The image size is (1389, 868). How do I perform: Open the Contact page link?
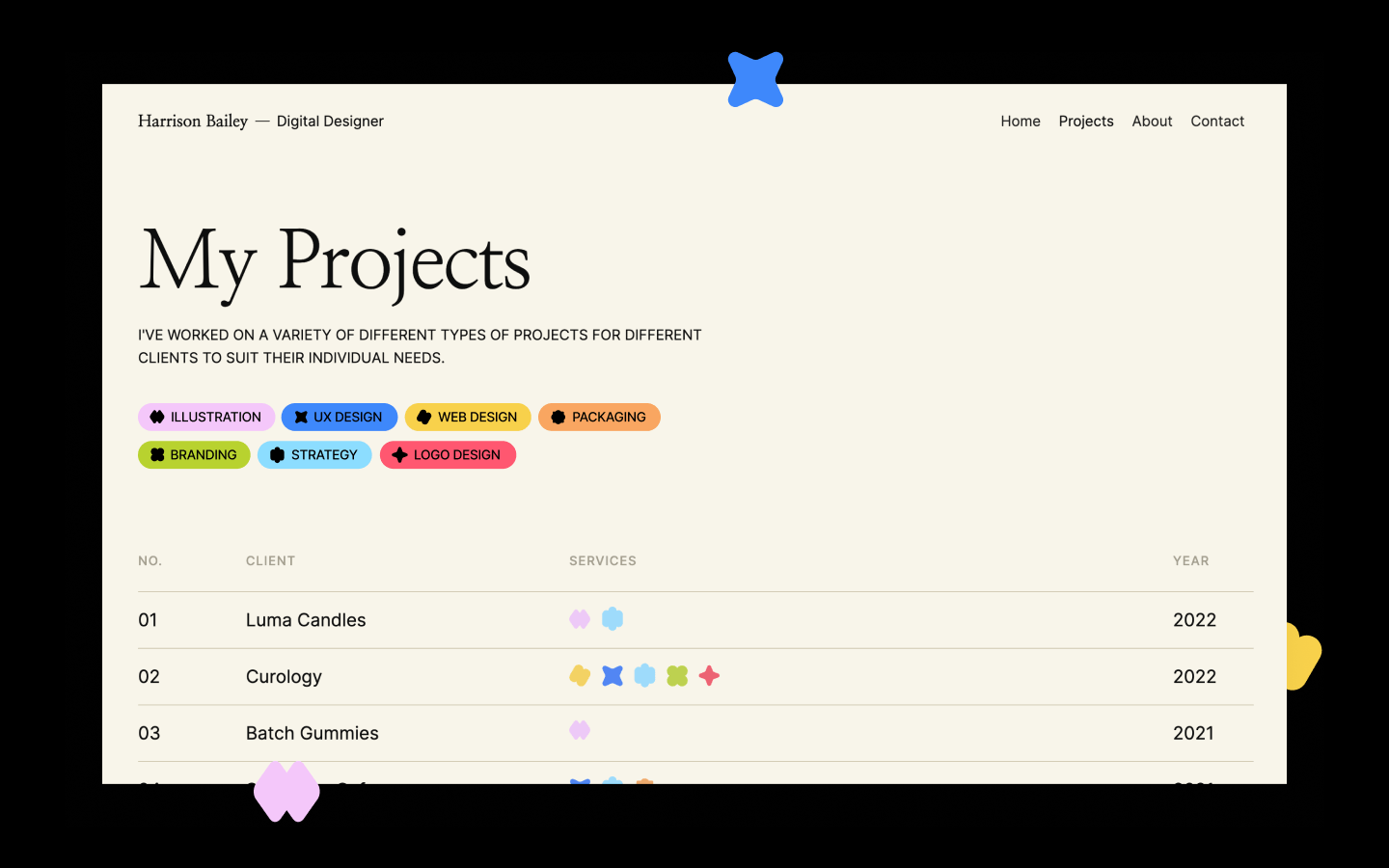(1216, 121)
